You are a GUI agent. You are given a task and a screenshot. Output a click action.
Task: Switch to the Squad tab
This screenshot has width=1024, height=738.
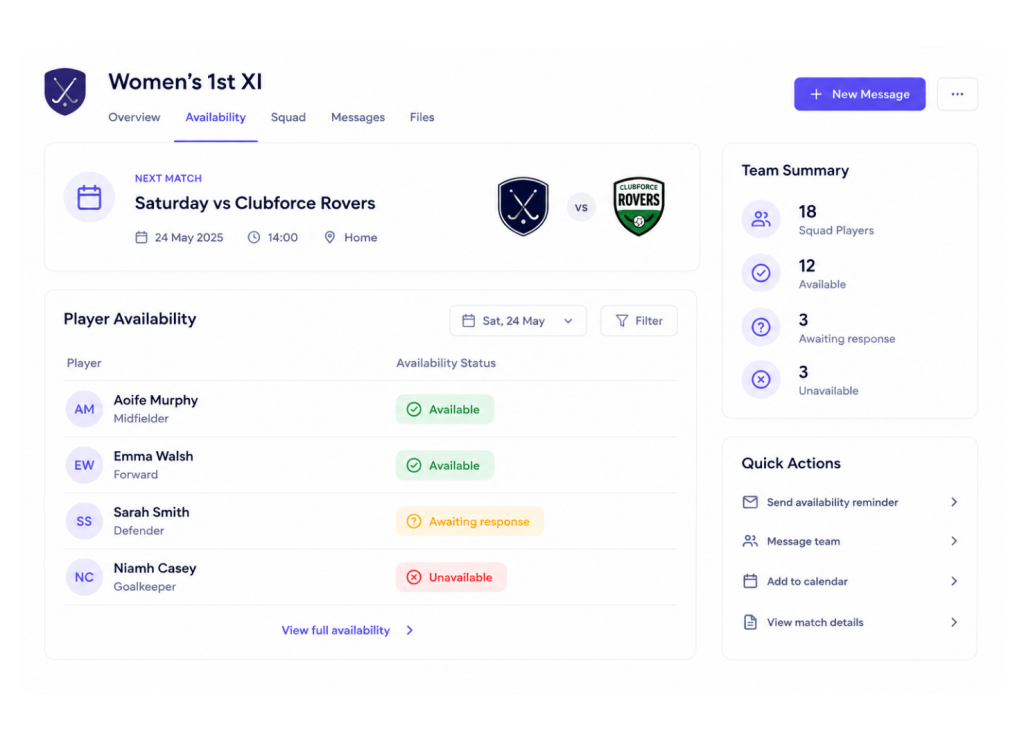tap(288, 118)
